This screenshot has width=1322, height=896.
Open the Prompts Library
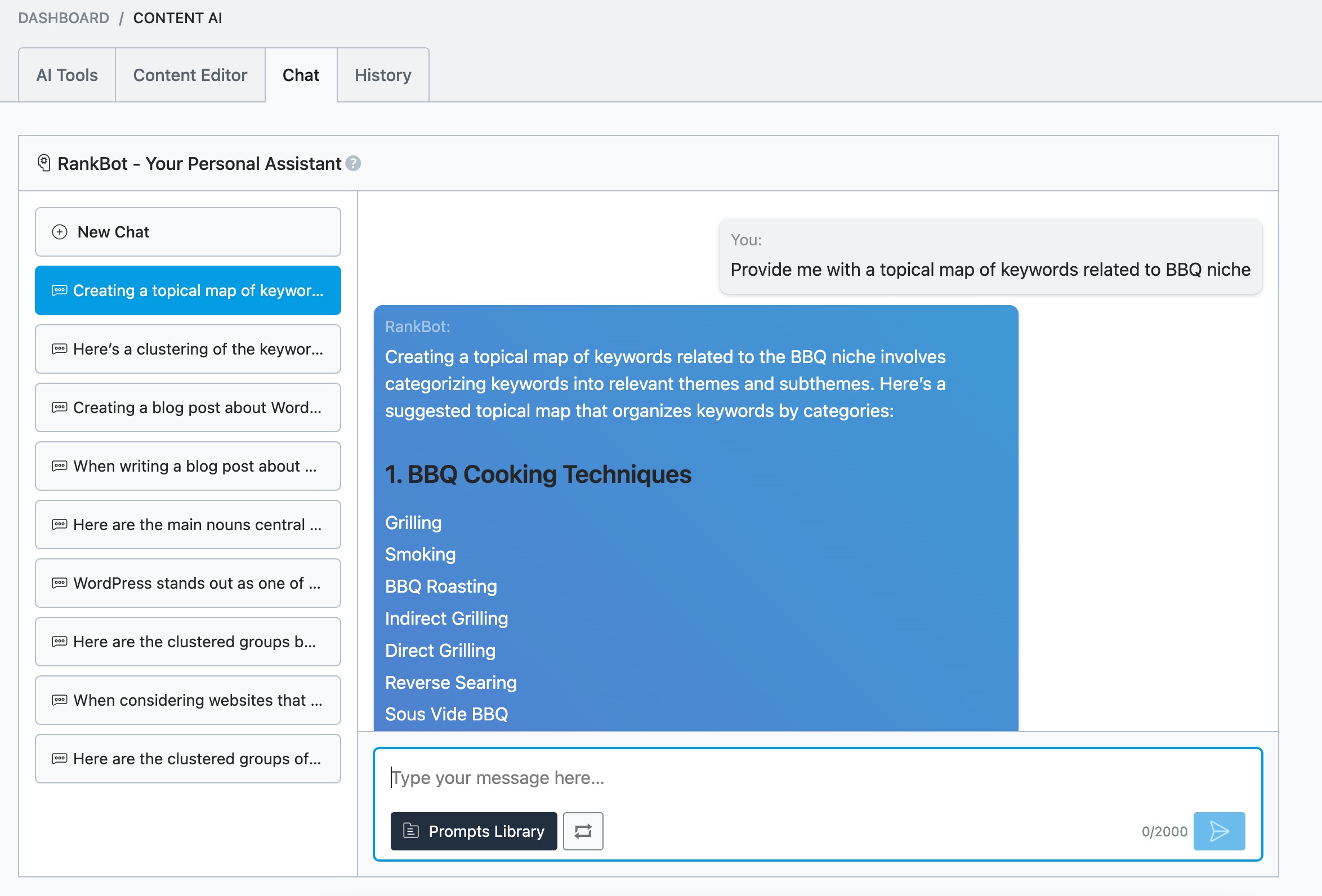474,831
